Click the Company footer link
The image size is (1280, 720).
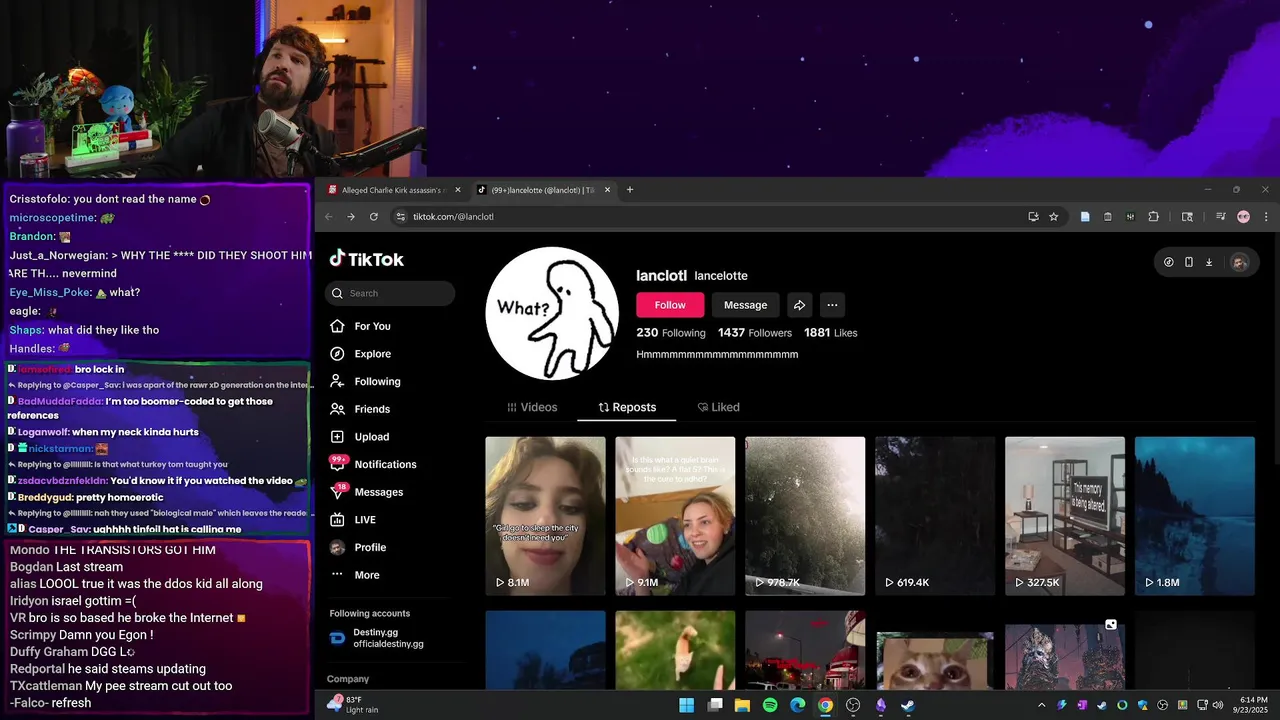point(348,679)
